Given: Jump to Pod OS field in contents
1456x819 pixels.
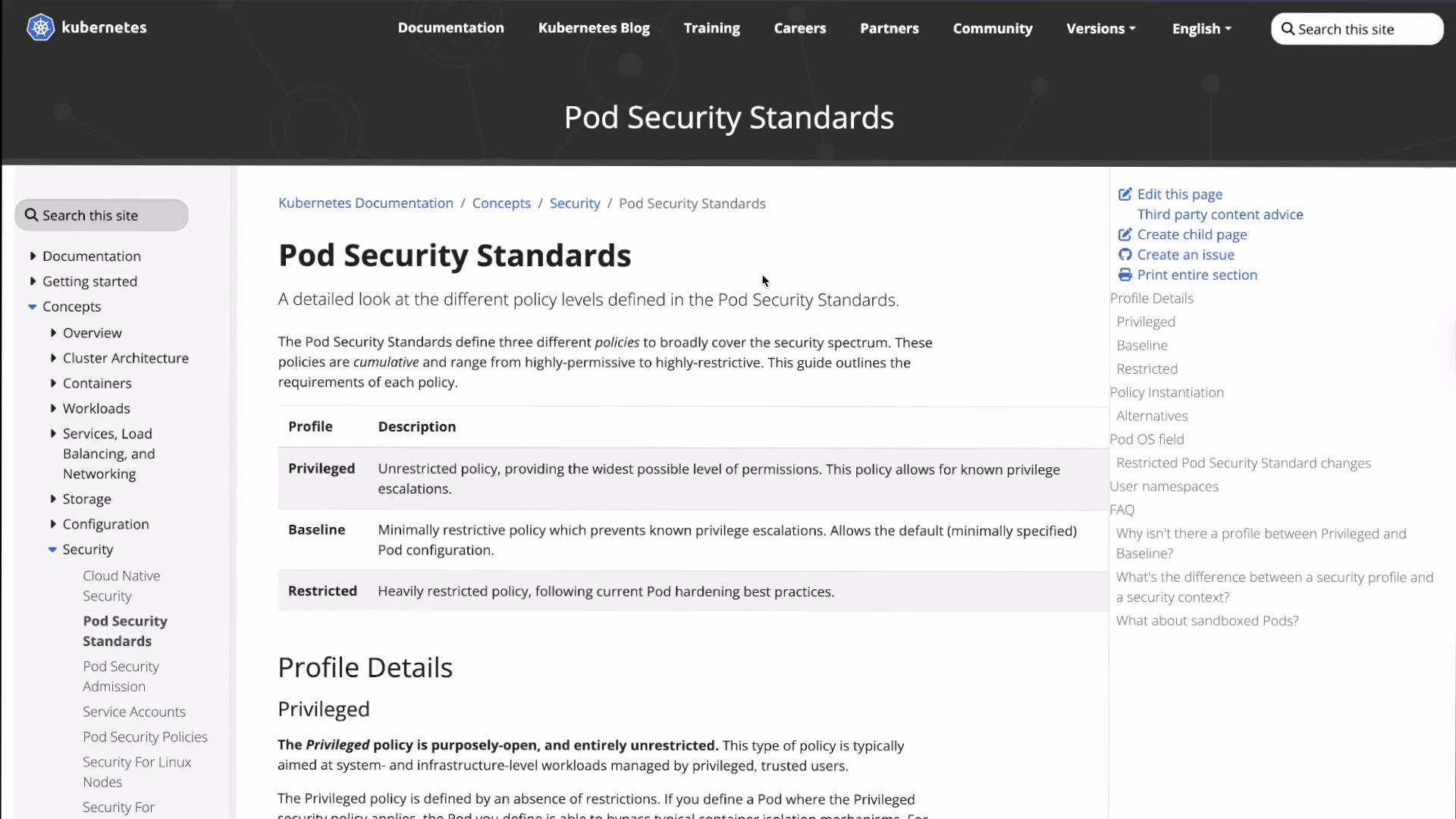Looking at the screenshot, I should click(x=1147, y=439).
